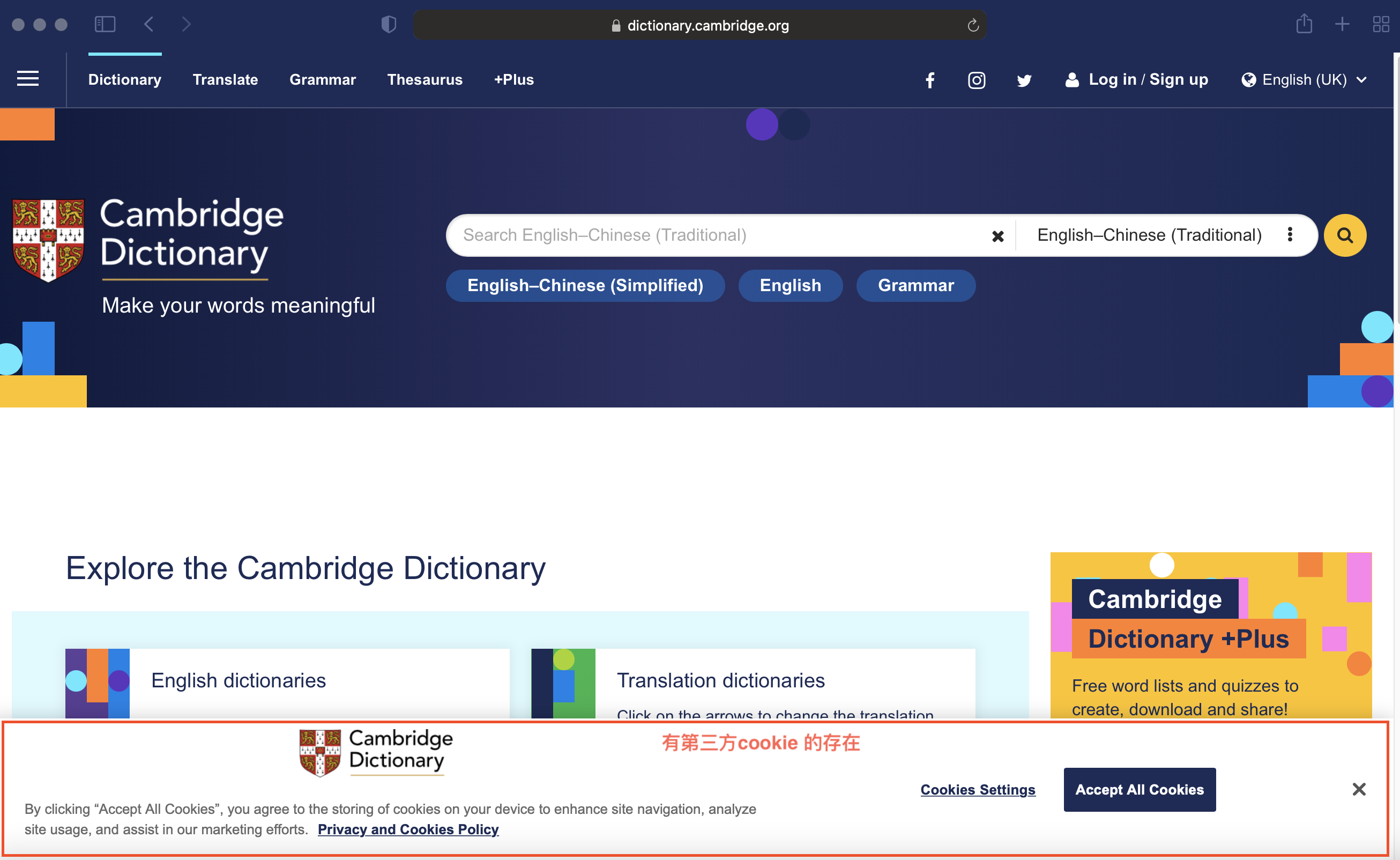
Task: Toggle Safari sidebar icon
Action: point(105,25)
